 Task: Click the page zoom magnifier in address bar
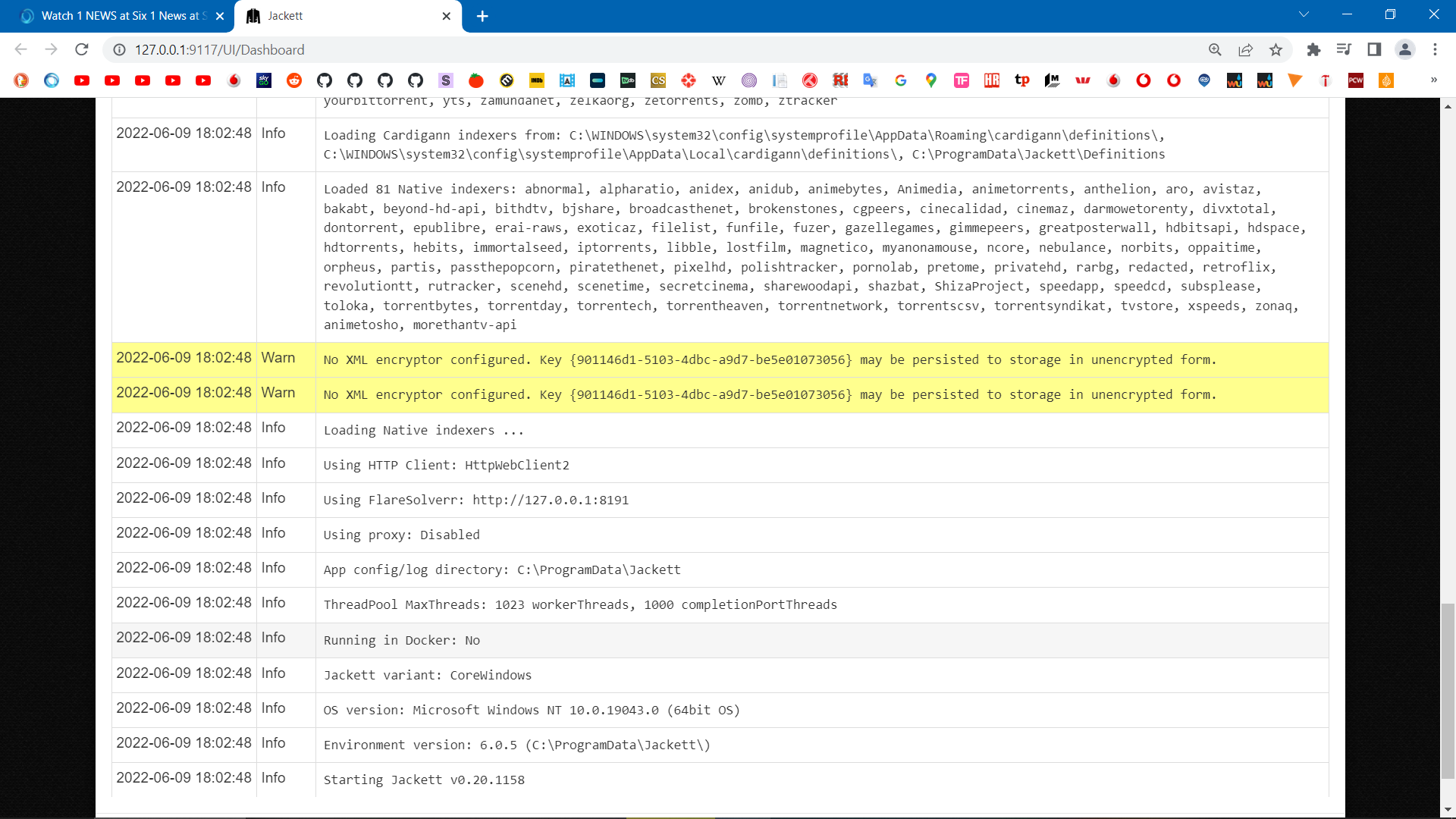click(1215, 49)
